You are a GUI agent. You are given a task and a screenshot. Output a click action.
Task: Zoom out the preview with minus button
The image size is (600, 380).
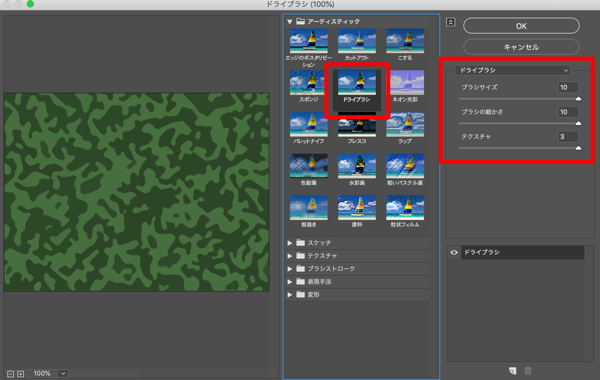coord(10,374)
